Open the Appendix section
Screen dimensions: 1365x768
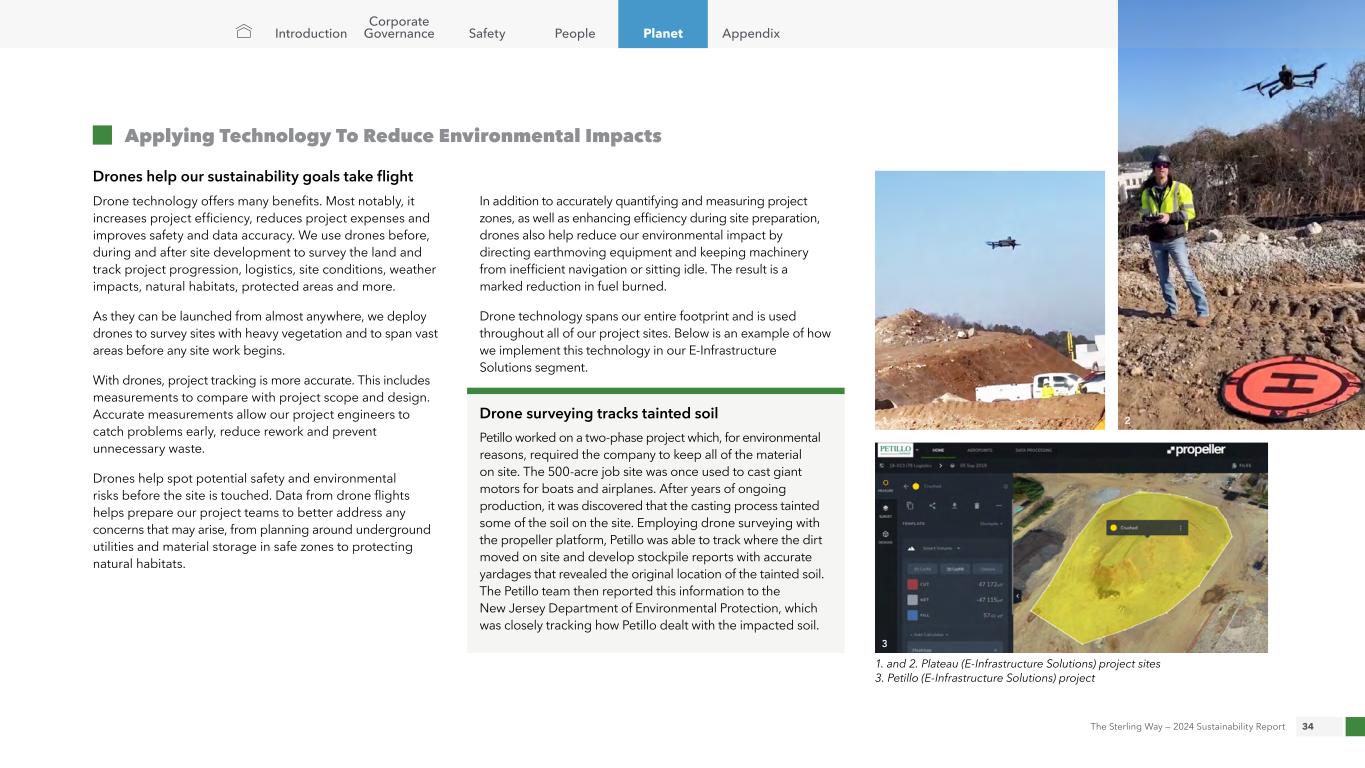751,33
